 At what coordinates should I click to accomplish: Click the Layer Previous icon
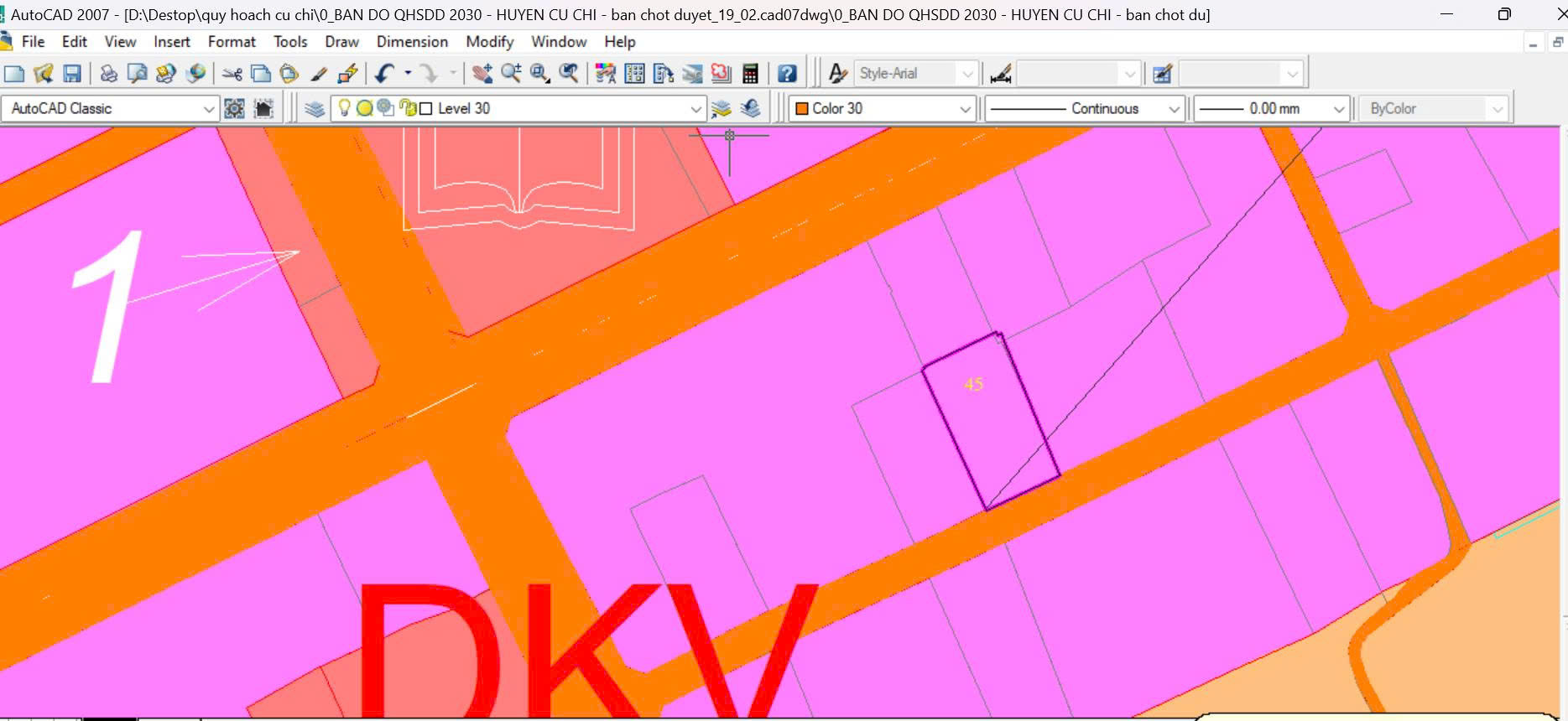[751, 108]
